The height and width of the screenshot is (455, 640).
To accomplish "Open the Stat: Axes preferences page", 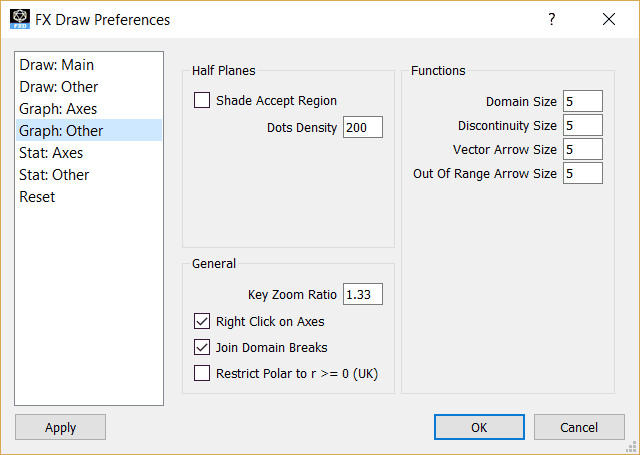I will point(89,153).
